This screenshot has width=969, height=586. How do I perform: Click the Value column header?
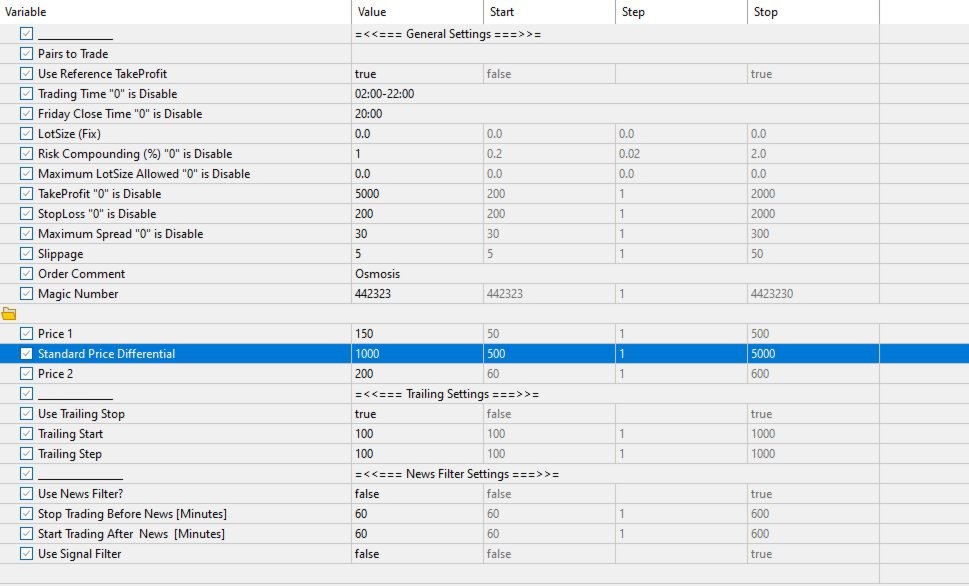(x=417, y=12)
